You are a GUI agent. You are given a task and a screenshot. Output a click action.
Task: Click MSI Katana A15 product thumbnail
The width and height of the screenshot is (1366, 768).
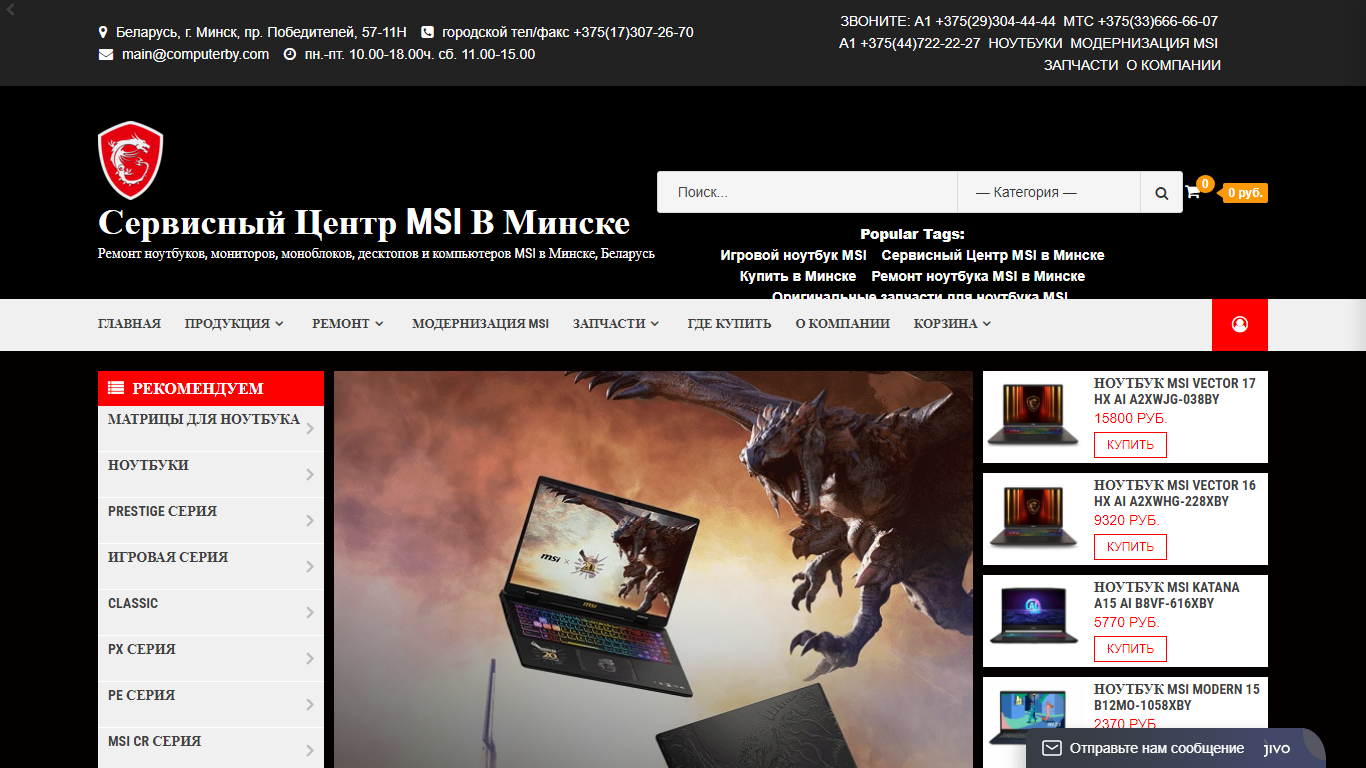(x=1034, y=621)
